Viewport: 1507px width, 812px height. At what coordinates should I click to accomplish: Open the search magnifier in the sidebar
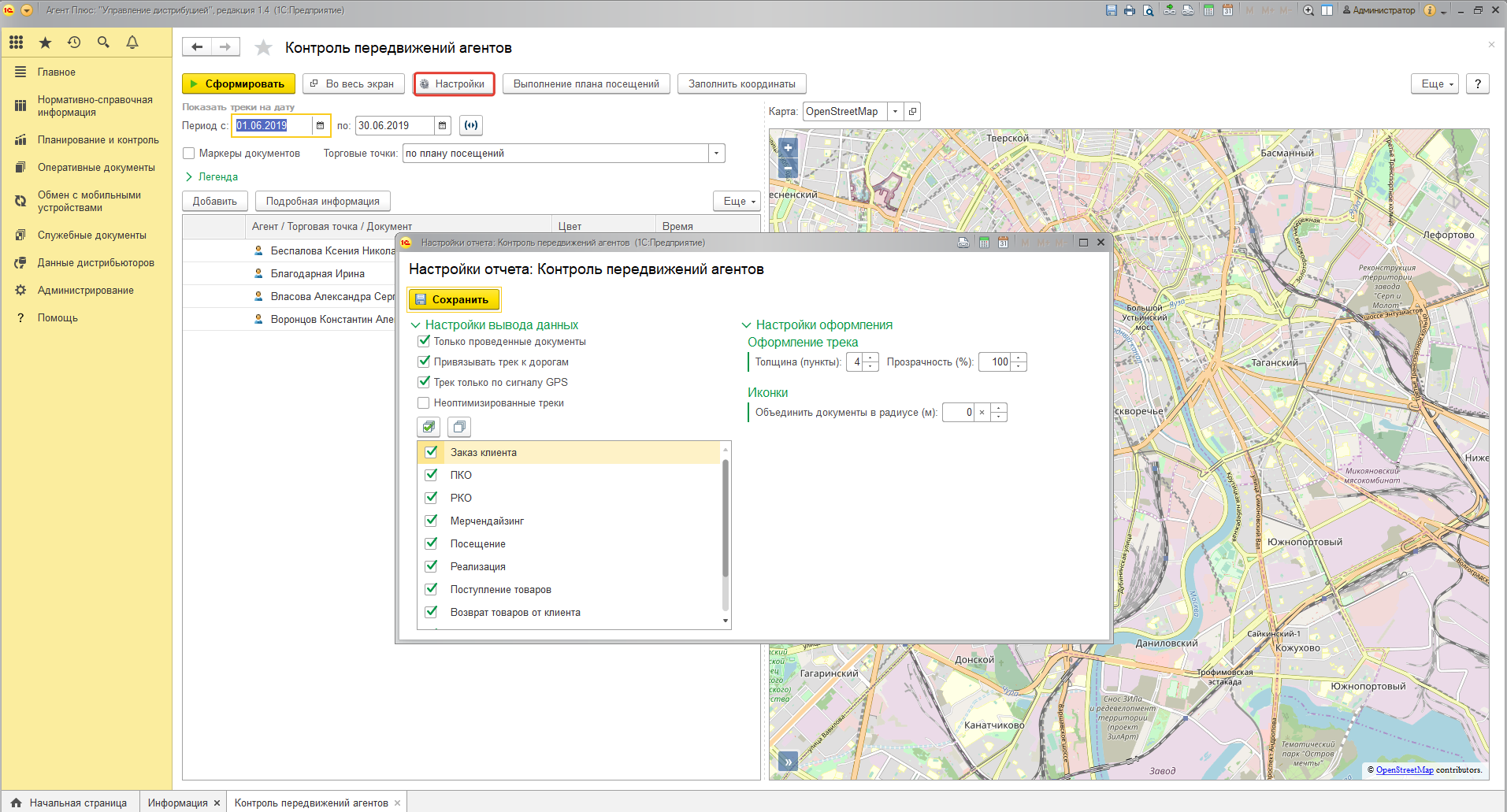[x=103, y=43]
